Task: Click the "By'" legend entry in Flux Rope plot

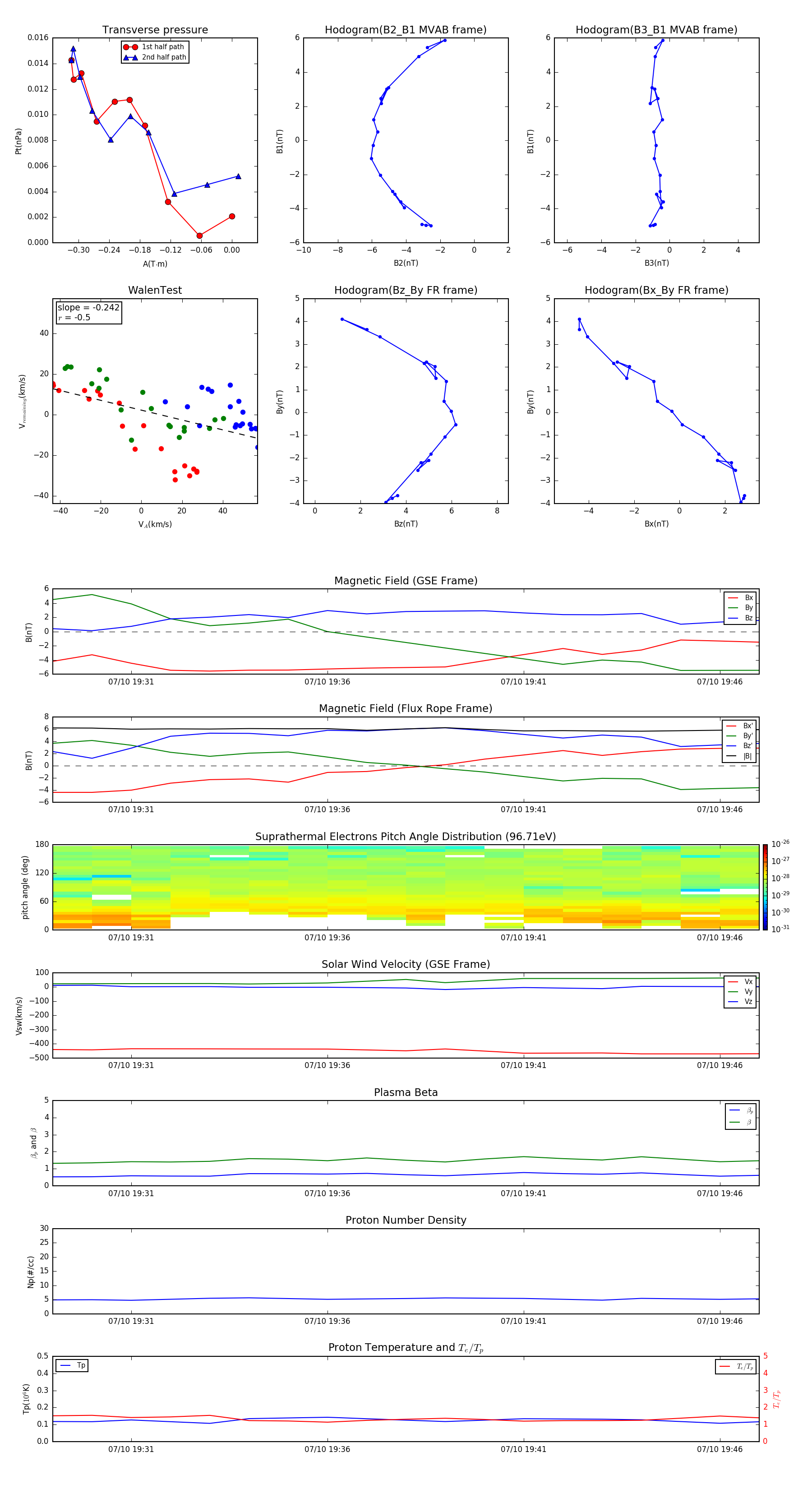Action: (x=739, y=736)
